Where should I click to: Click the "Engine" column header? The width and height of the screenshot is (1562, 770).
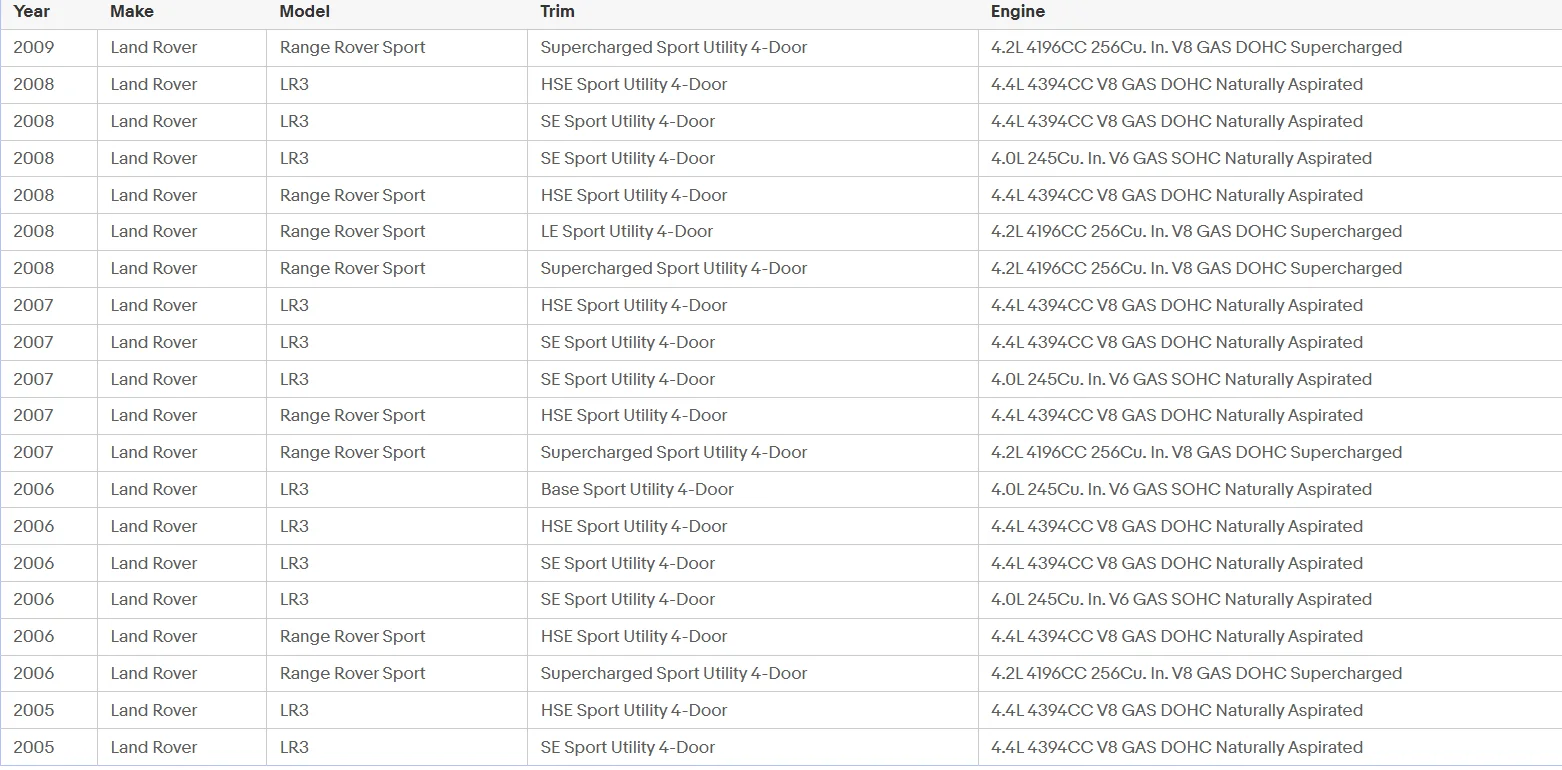(1018, 12)
